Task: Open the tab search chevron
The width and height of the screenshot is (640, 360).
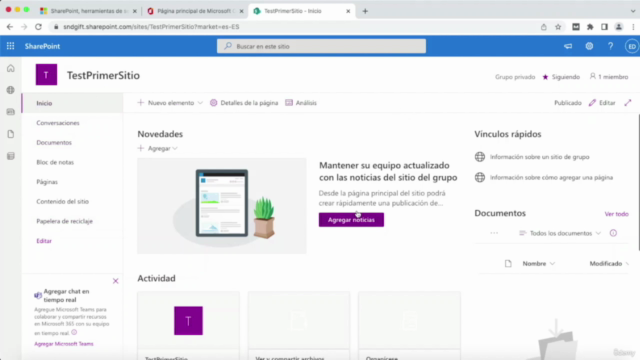Action: pyautogui.click(x=633, y=11)
